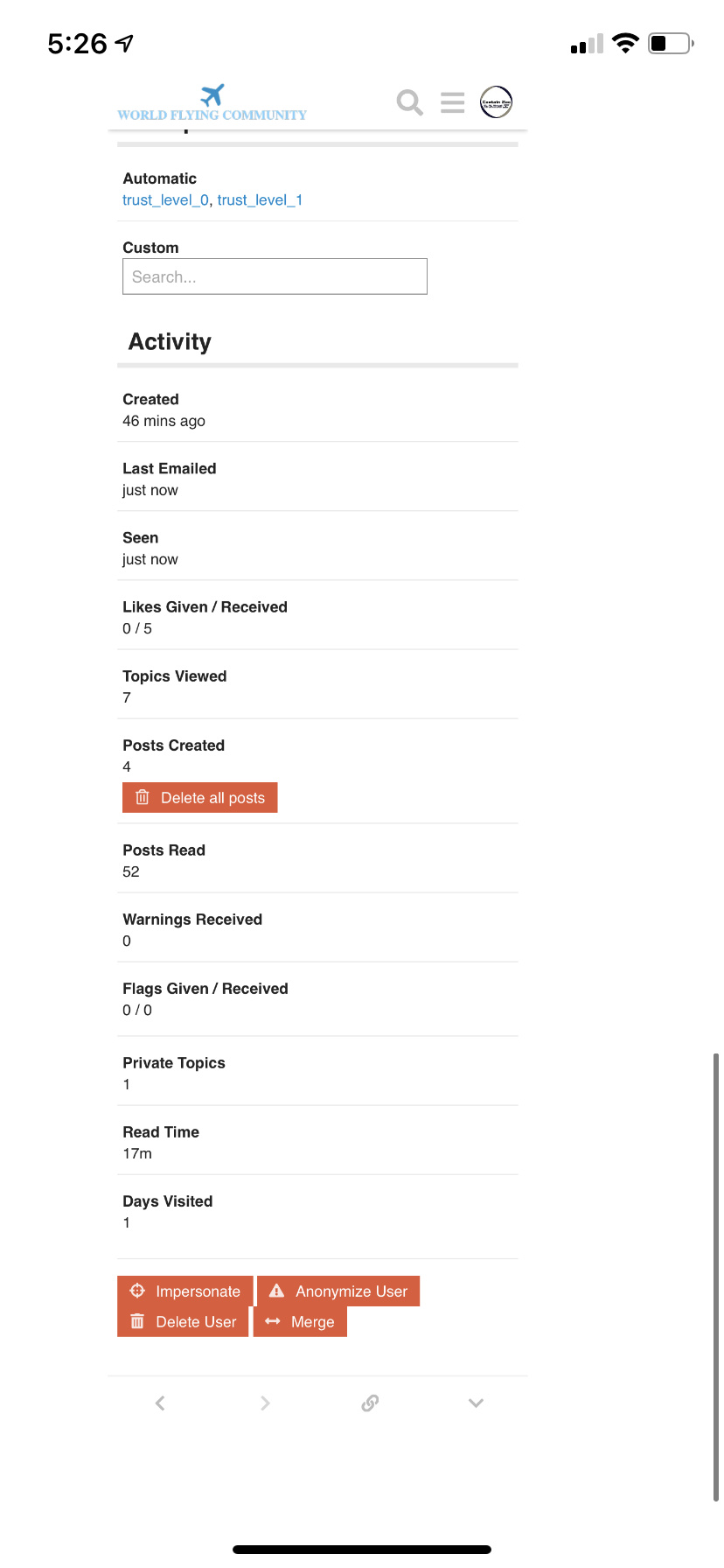Image resolution: width=724 pixels, height=1568 pixels.
Task: Click the Merge user button
Action: (301, 1322)
